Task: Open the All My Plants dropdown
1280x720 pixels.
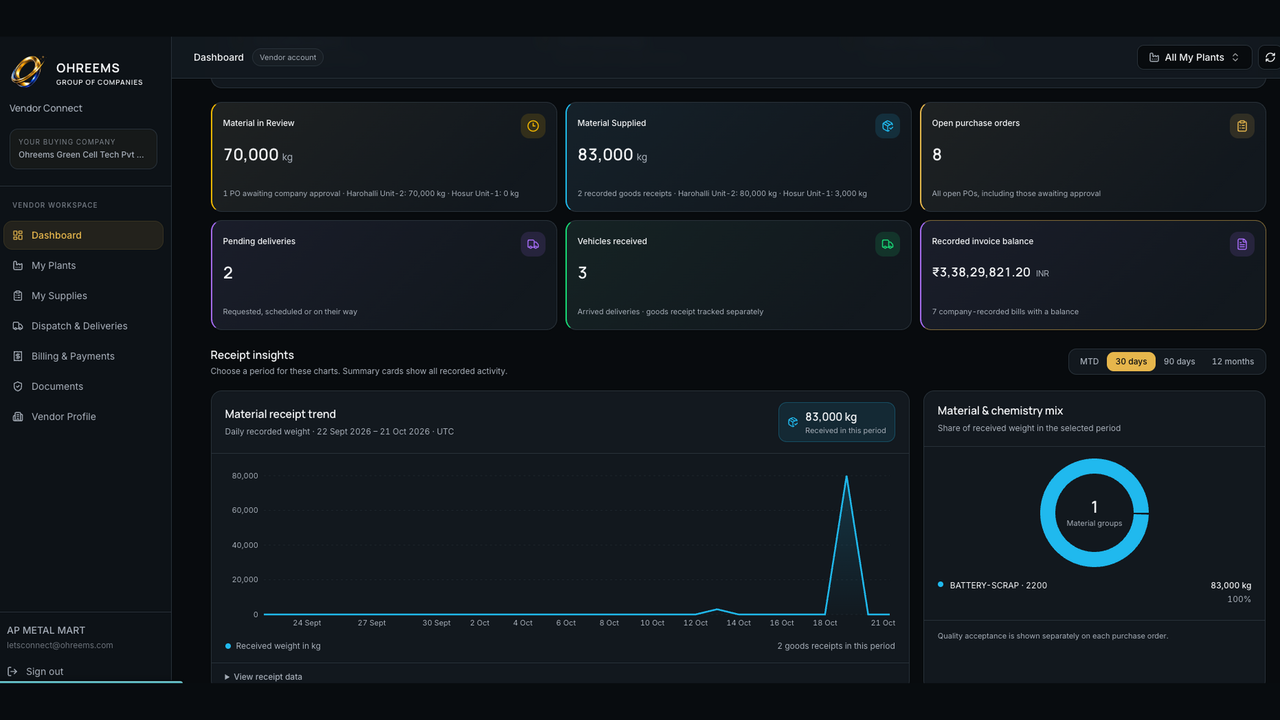Action: (x=1194, y=57)
